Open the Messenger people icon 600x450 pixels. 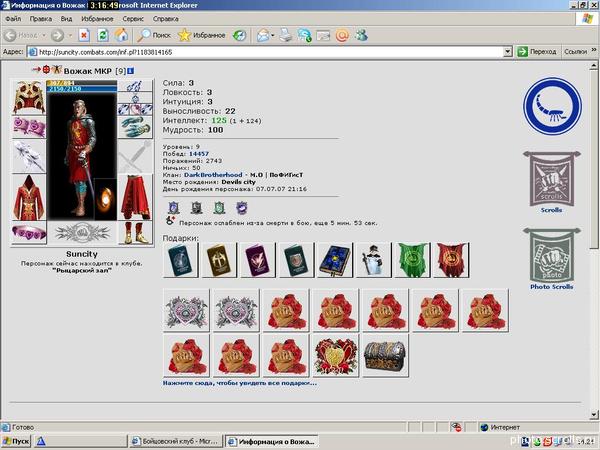coord(361,35)
